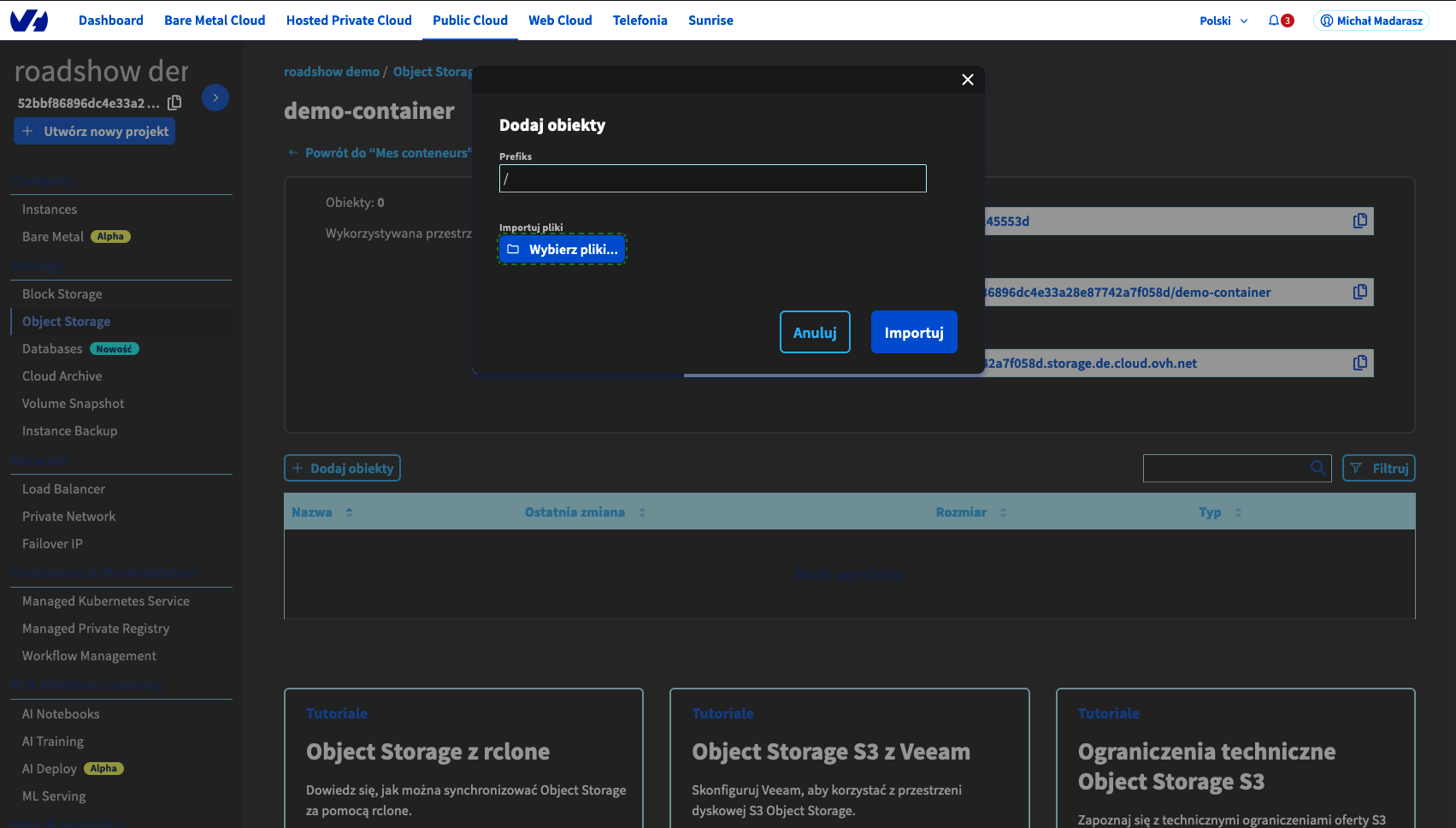Viewport: 1456px width, 828px height.
Task: Open Instance Backup sidebar item
Action: tap(70, 431)
